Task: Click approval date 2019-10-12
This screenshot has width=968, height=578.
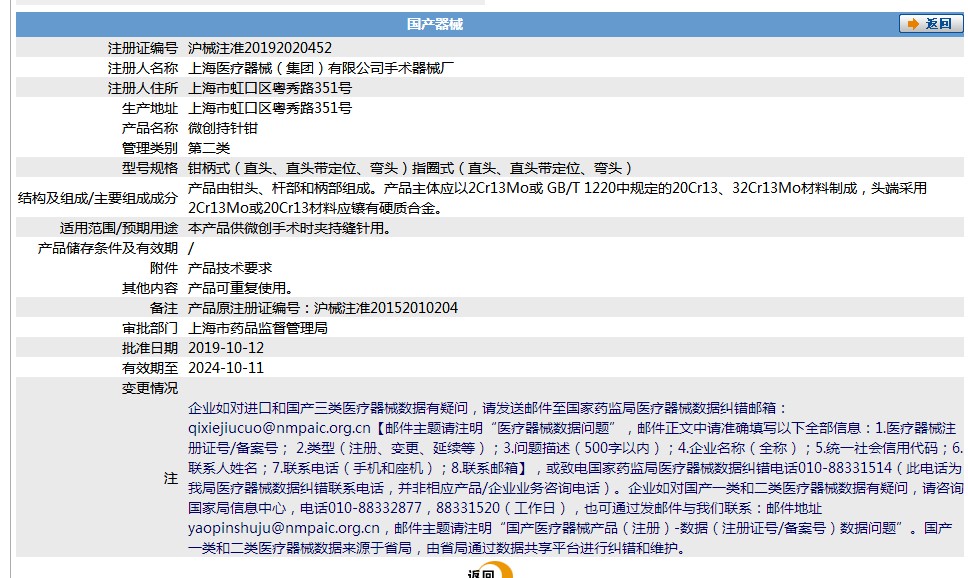Action: [x=226, y=348]
